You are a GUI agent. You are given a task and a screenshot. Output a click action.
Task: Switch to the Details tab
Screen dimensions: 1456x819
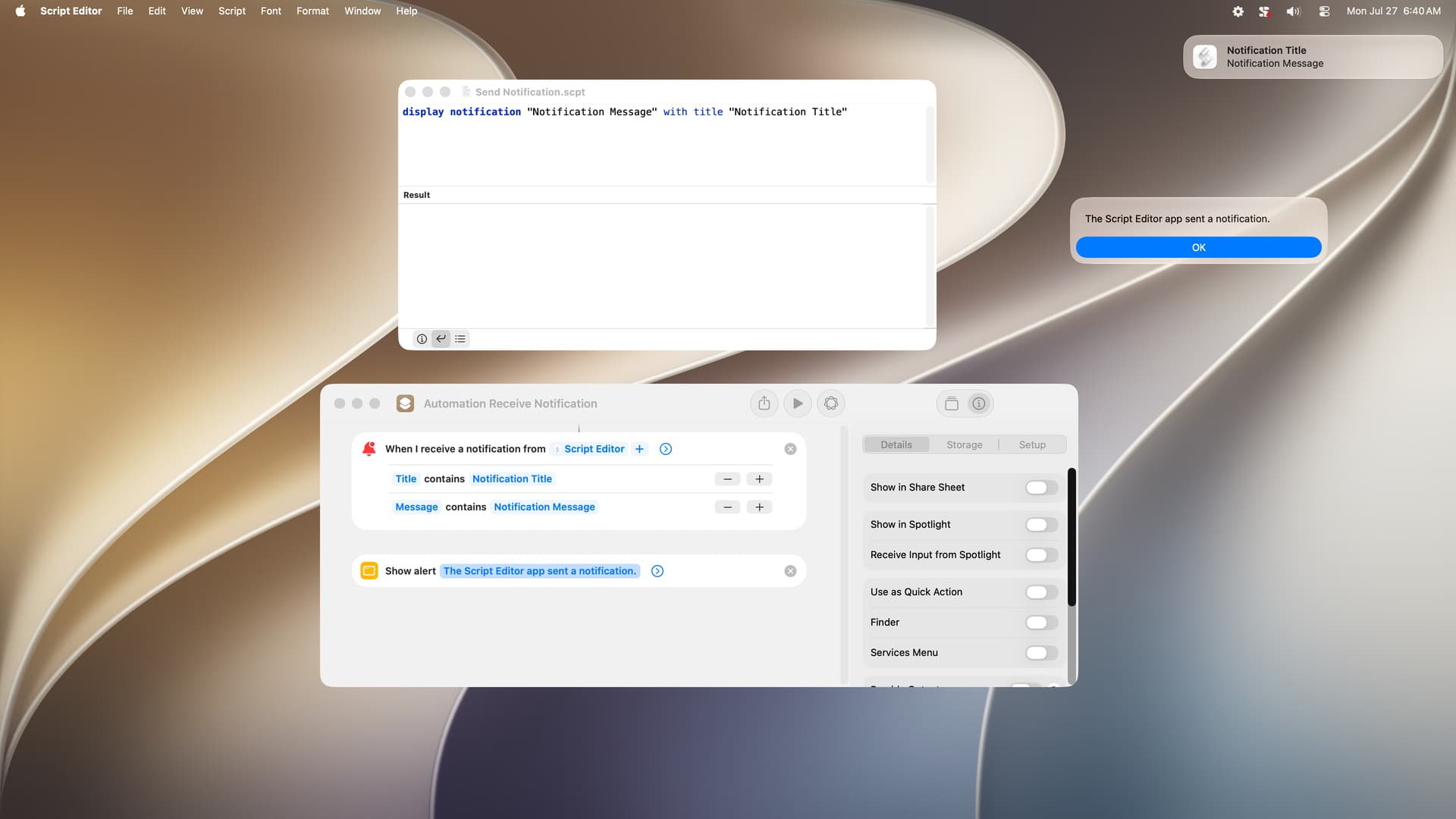coord(896,444)
